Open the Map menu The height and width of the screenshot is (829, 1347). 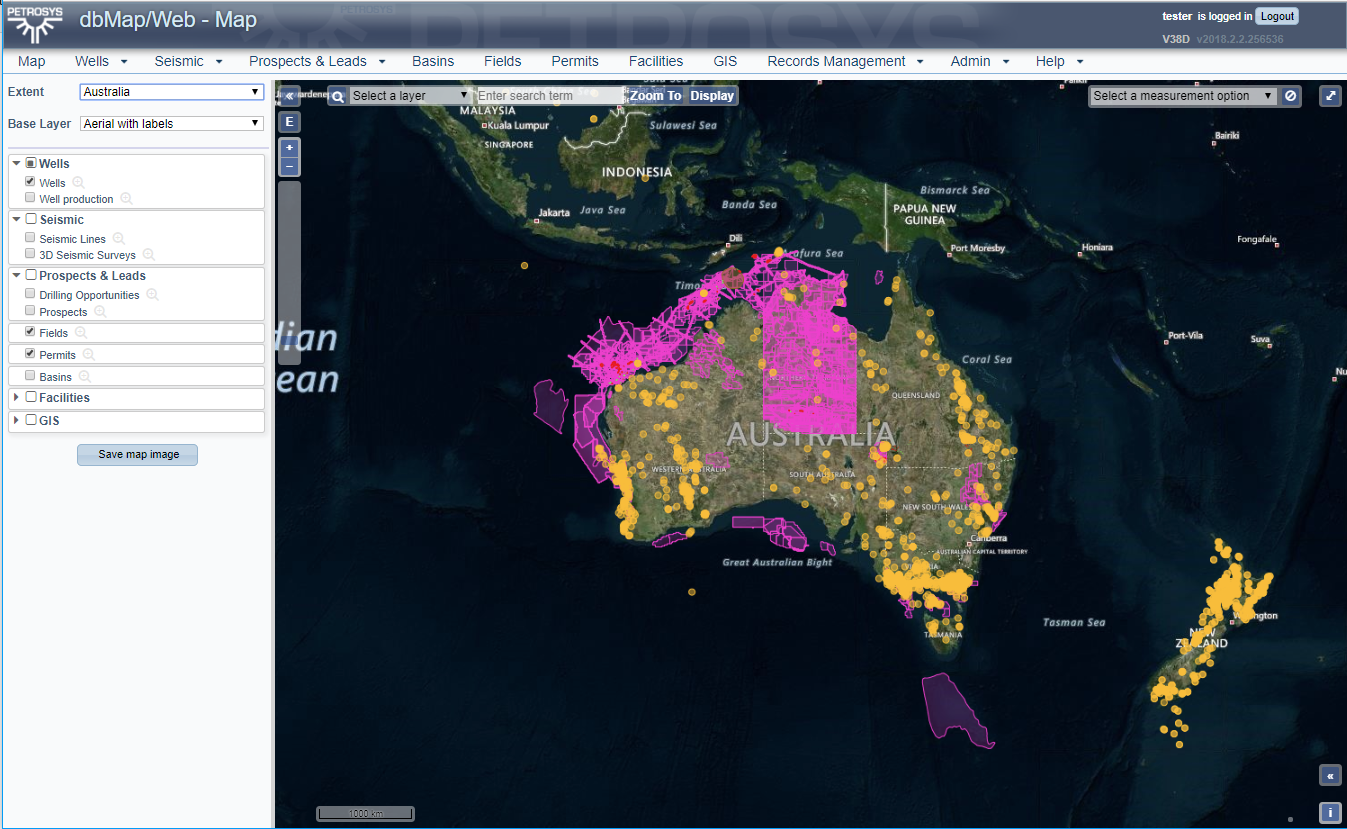click(x=31, y=61)
